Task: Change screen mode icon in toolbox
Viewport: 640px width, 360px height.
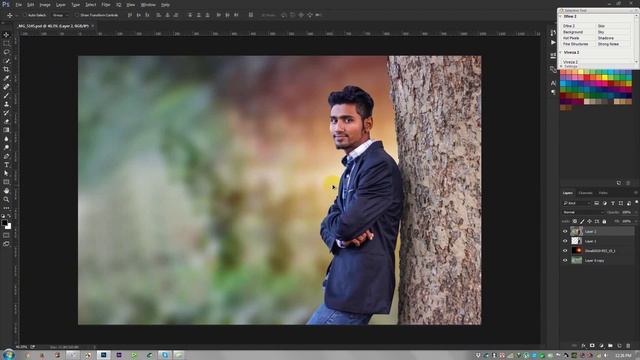Action: pyautogui.click(x=6, y=244)
